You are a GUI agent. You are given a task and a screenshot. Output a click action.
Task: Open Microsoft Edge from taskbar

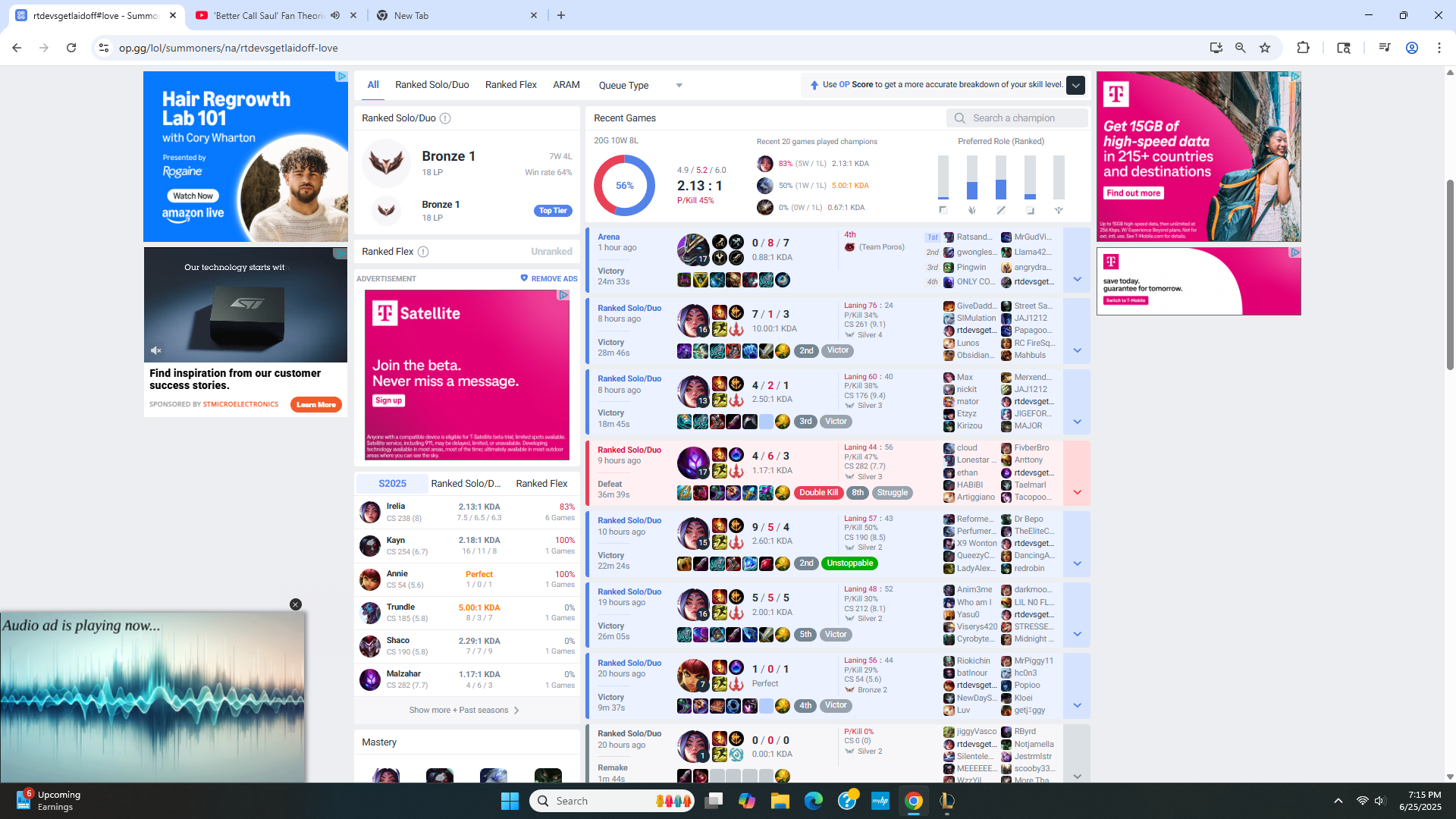[814, 801]
